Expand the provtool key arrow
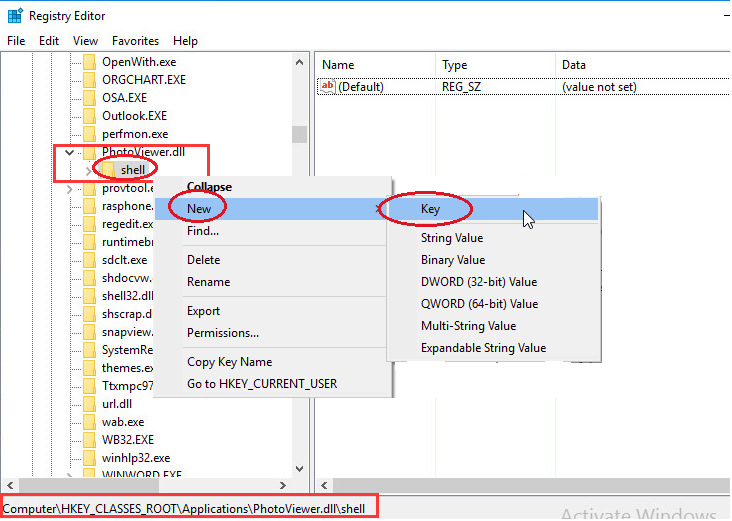The height and width of the screenshot is (521, 732). pos(69,189)
